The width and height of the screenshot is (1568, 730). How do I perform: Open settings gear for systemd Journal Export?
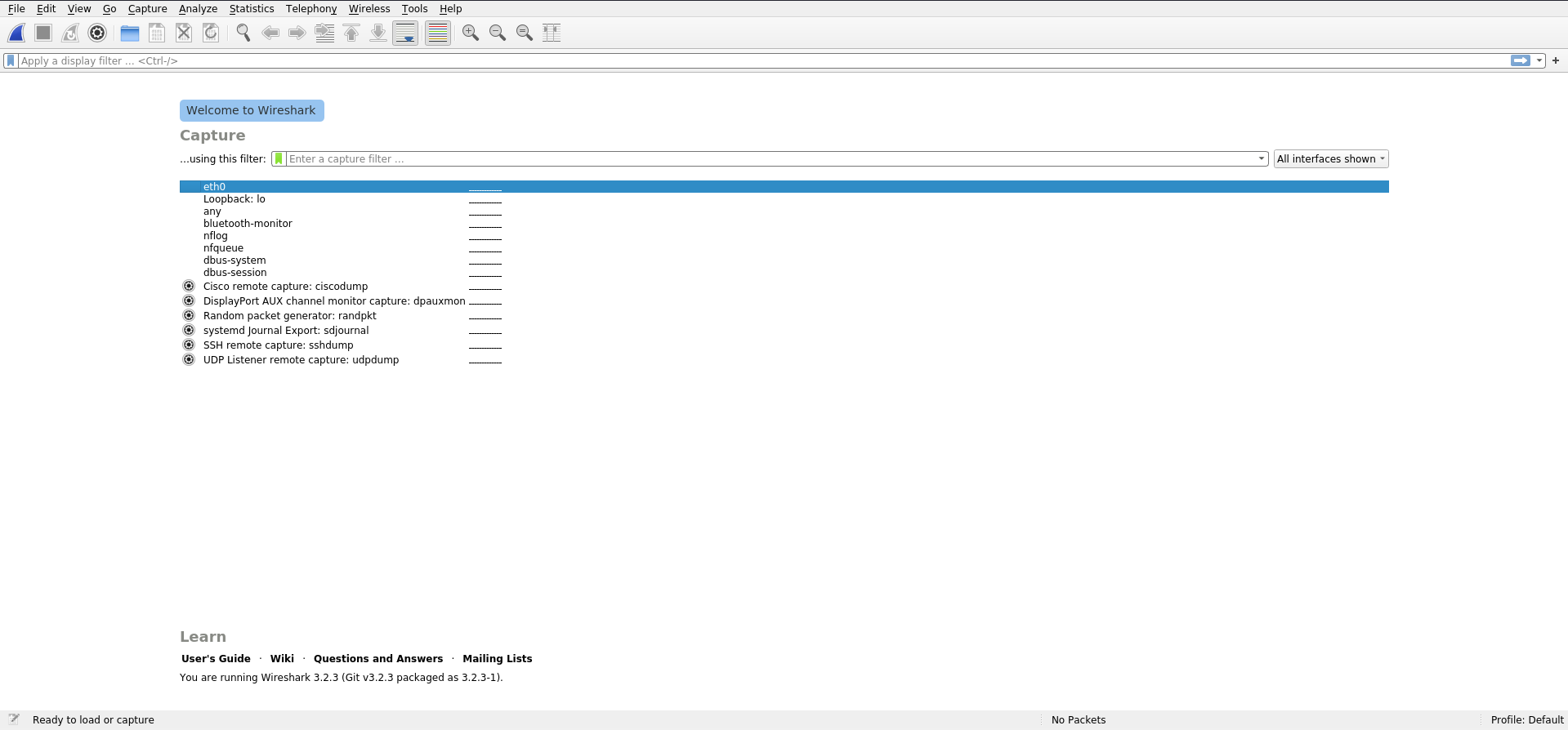(189, 331)
